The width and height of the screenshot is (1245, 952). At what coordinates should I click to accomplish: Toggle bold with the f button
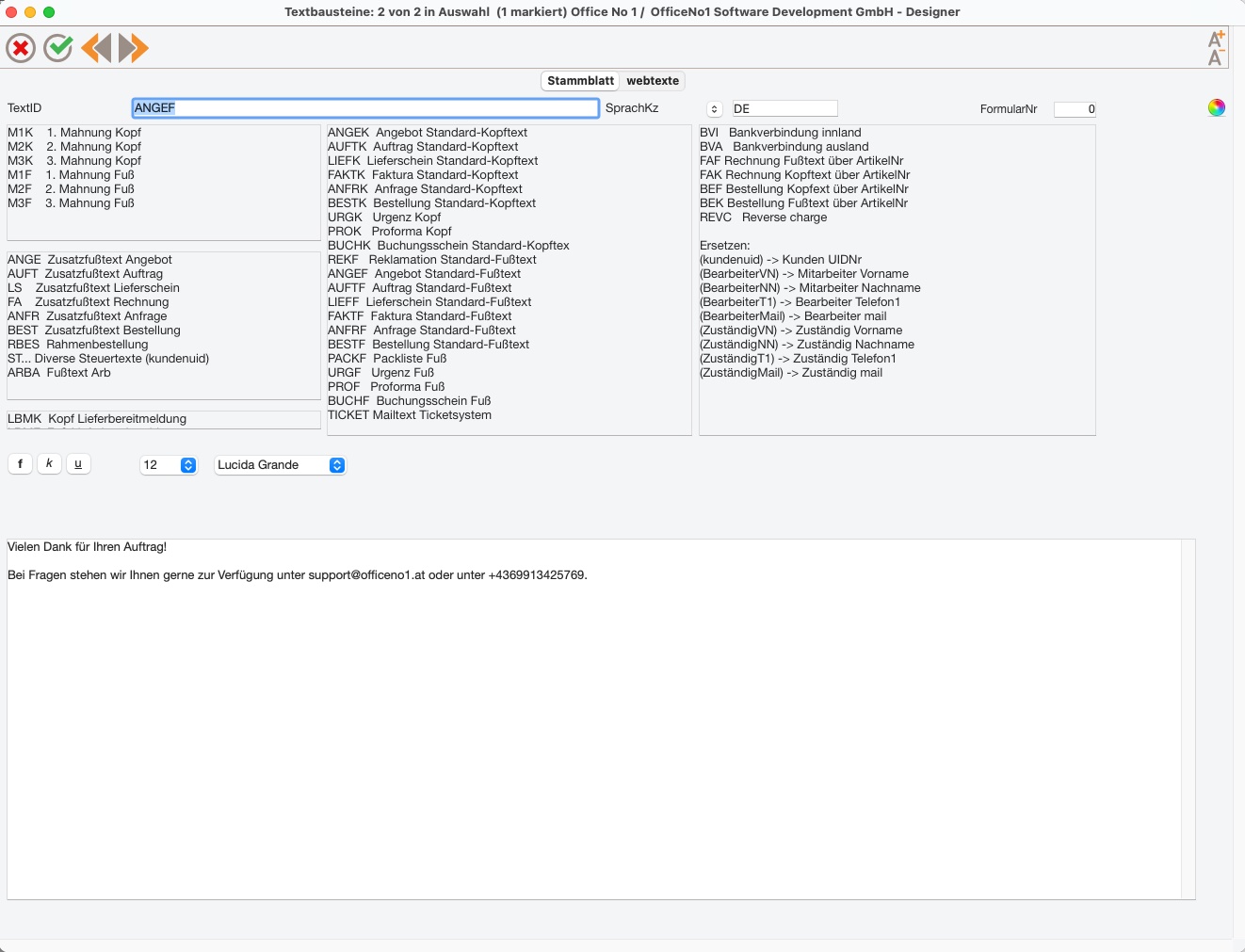[x=20, y=463]
